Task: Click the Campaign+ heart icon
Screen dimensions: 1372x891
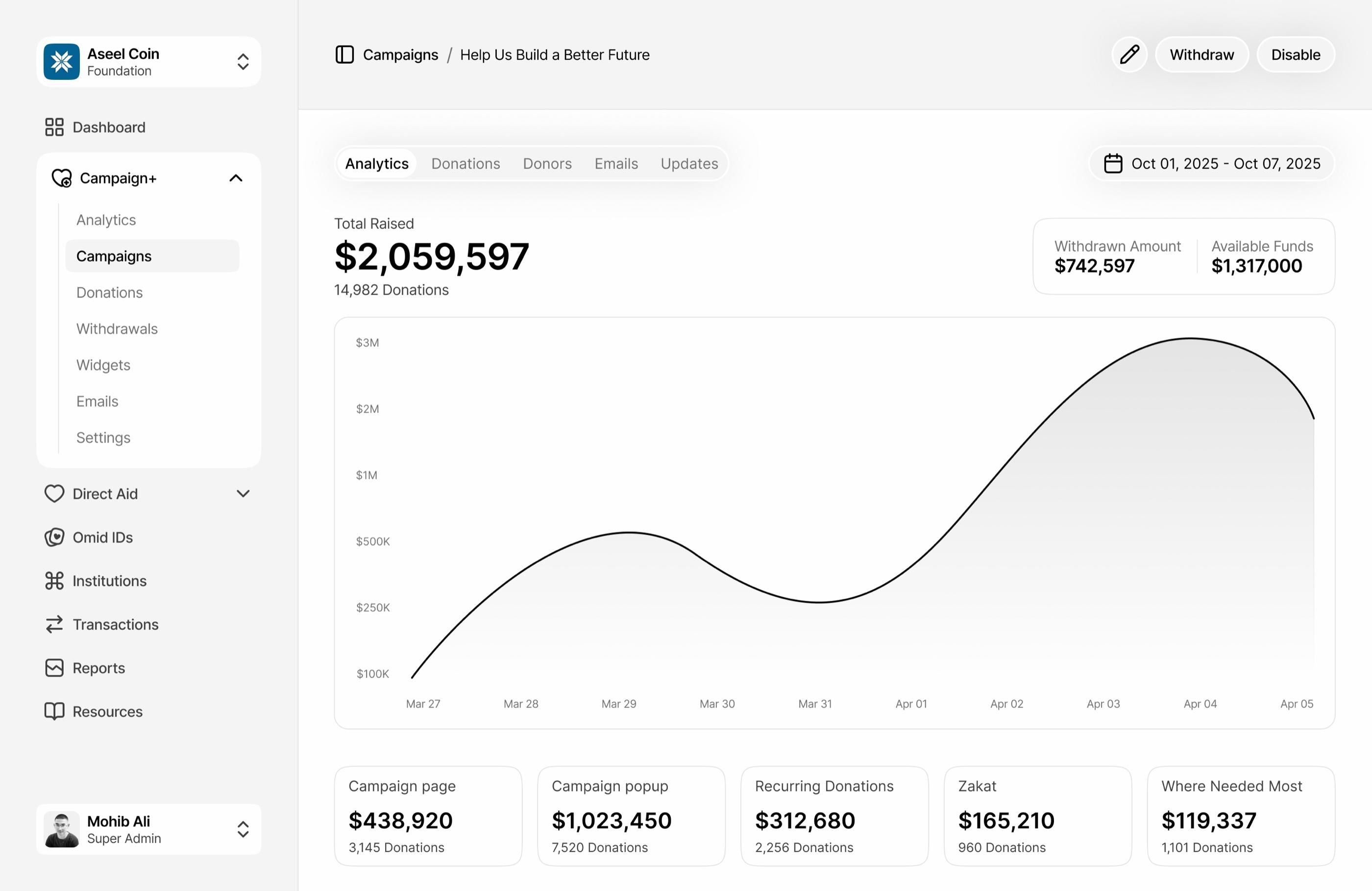Action: click(62, 178)
